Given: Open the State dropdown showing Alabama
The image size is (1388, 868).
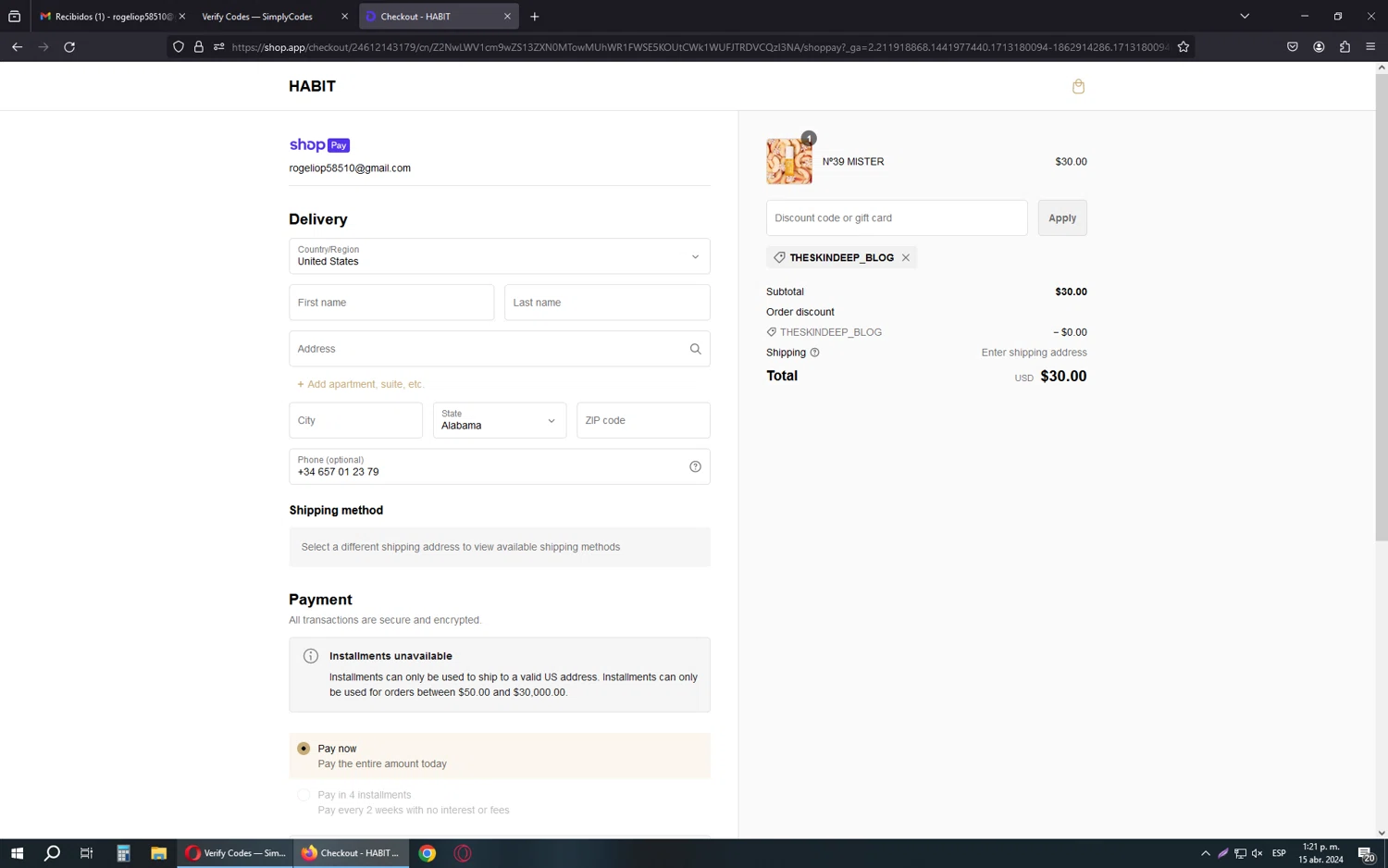Looking at the screenshot, I should point(500,420).
